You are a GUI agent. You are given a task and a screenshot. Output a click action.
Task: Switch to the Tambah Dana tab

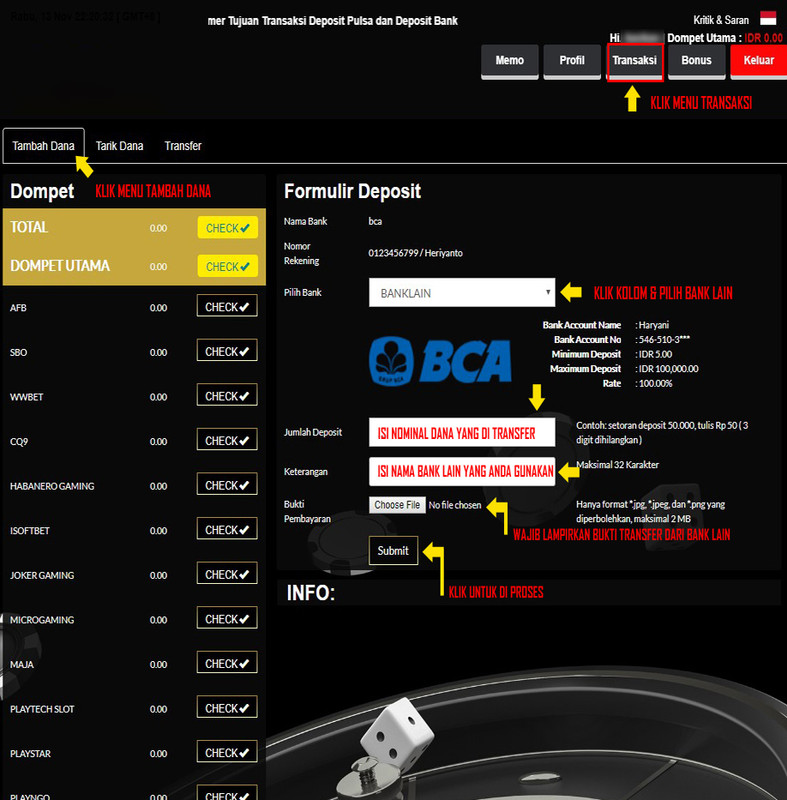(x=43, y=146)
